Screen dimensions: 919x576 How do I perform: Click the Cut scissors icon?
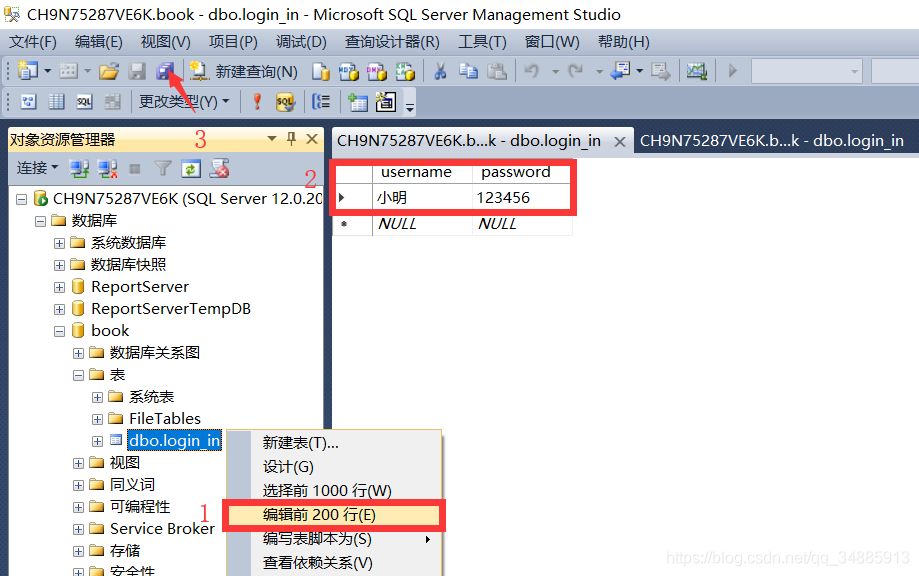[440, 71]
